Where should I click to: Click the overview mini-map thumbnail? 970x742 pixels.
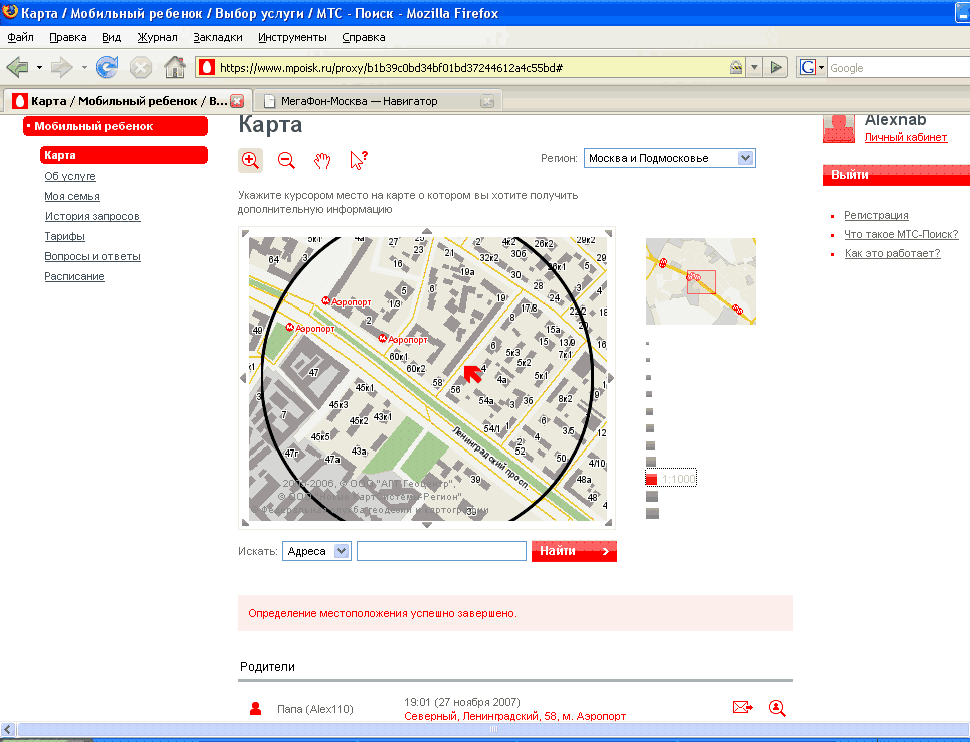[701, 282]
